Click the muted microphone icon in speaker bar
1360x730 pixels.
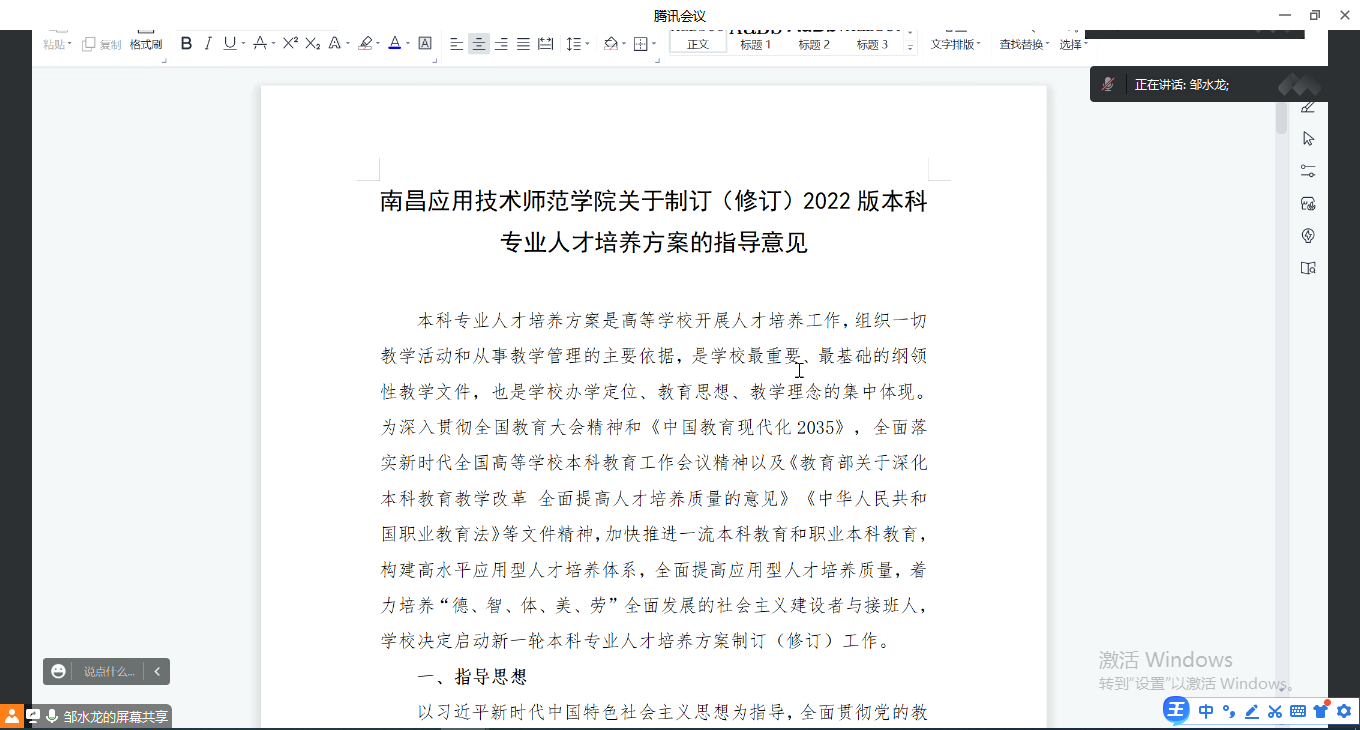(1108, 85)
